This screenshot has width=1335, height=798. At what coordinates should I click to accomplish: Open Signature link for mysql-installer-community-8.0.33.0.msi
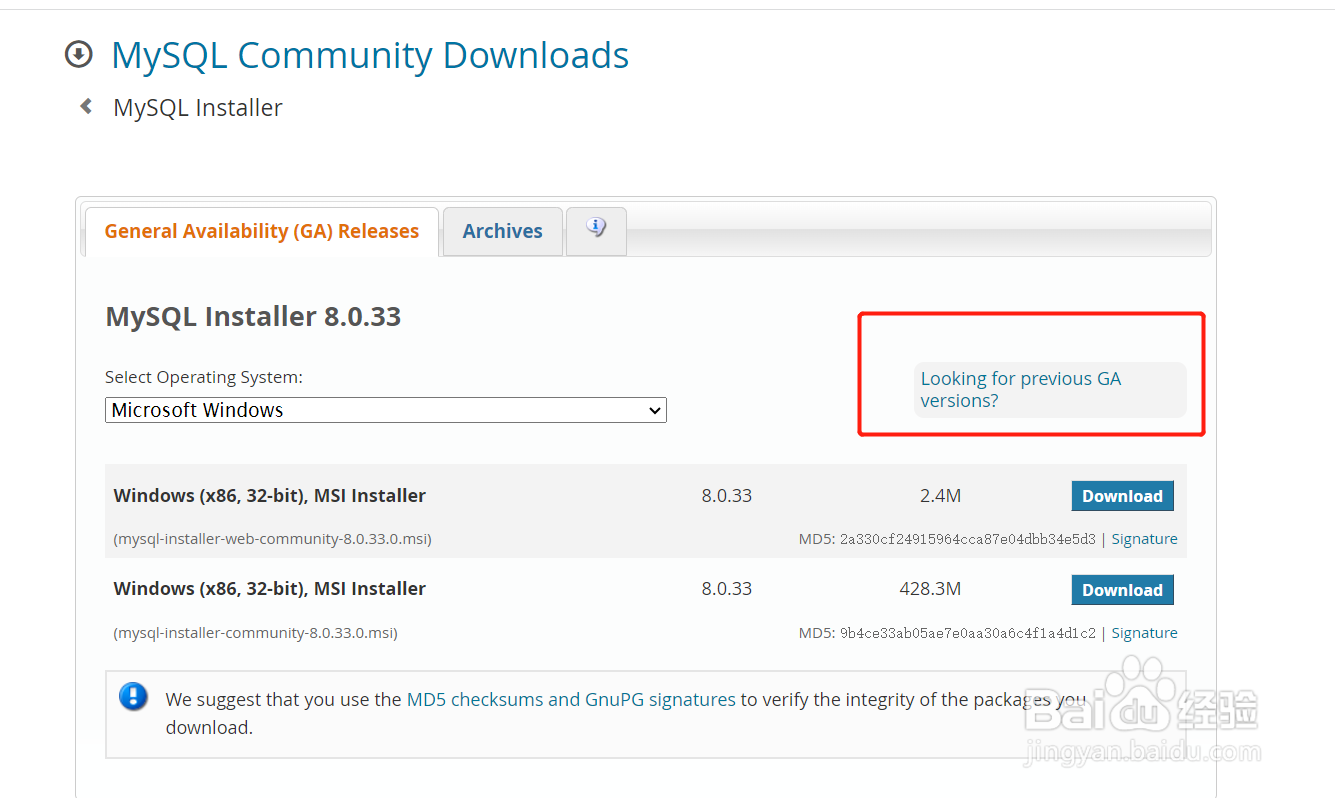click(x=1144, y=633)
